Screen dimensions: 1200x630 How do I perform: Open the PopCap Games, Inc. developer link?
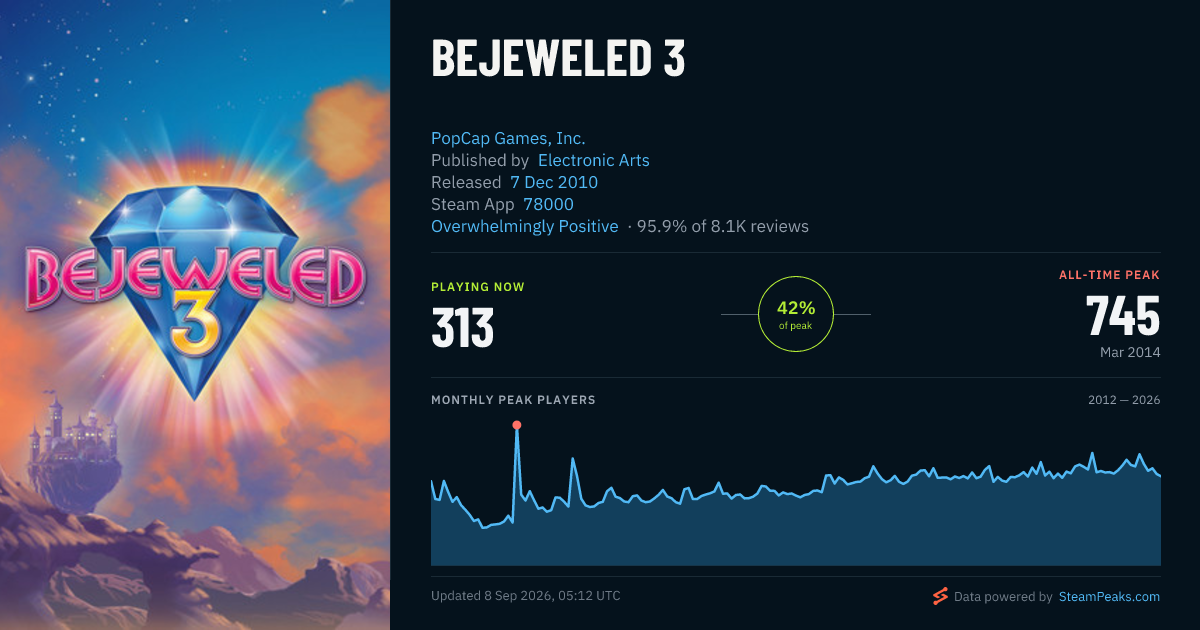pyautogui.click(x=508, y=139)
